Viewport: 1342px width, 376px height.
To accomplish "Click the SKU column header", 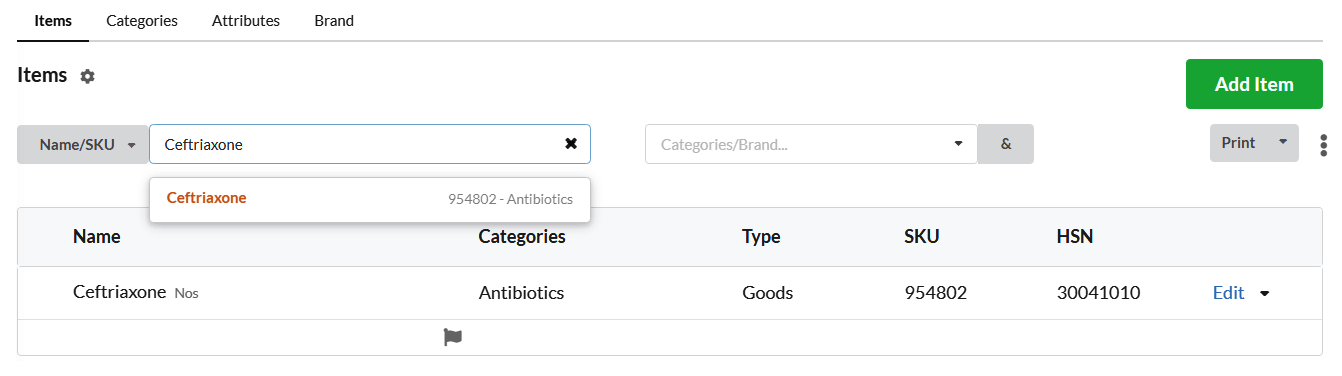I will coord(922,237).
